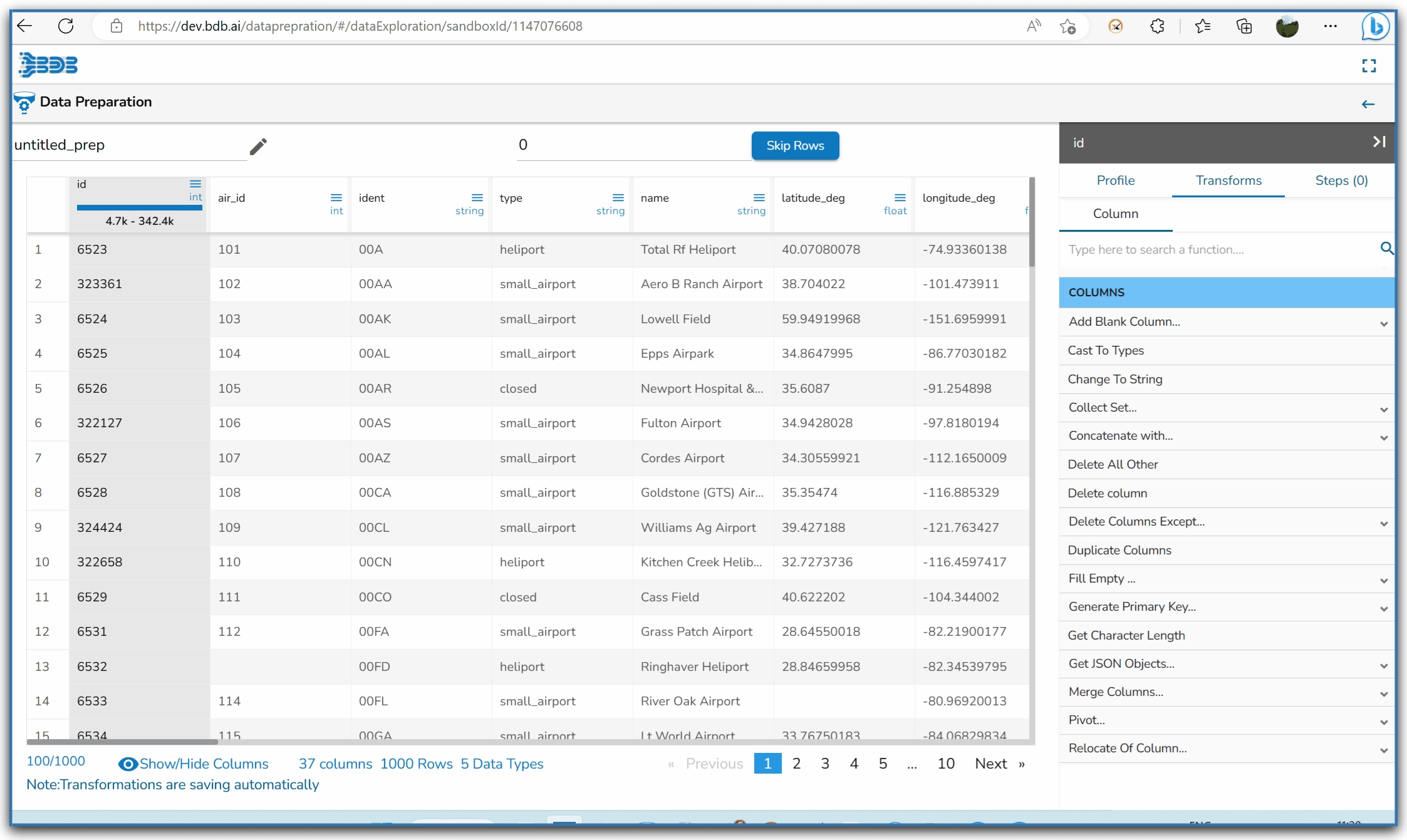The width and height of the screenshot is (1407, 840).
Task: Refresh the browser page
Action: (66, 26)
